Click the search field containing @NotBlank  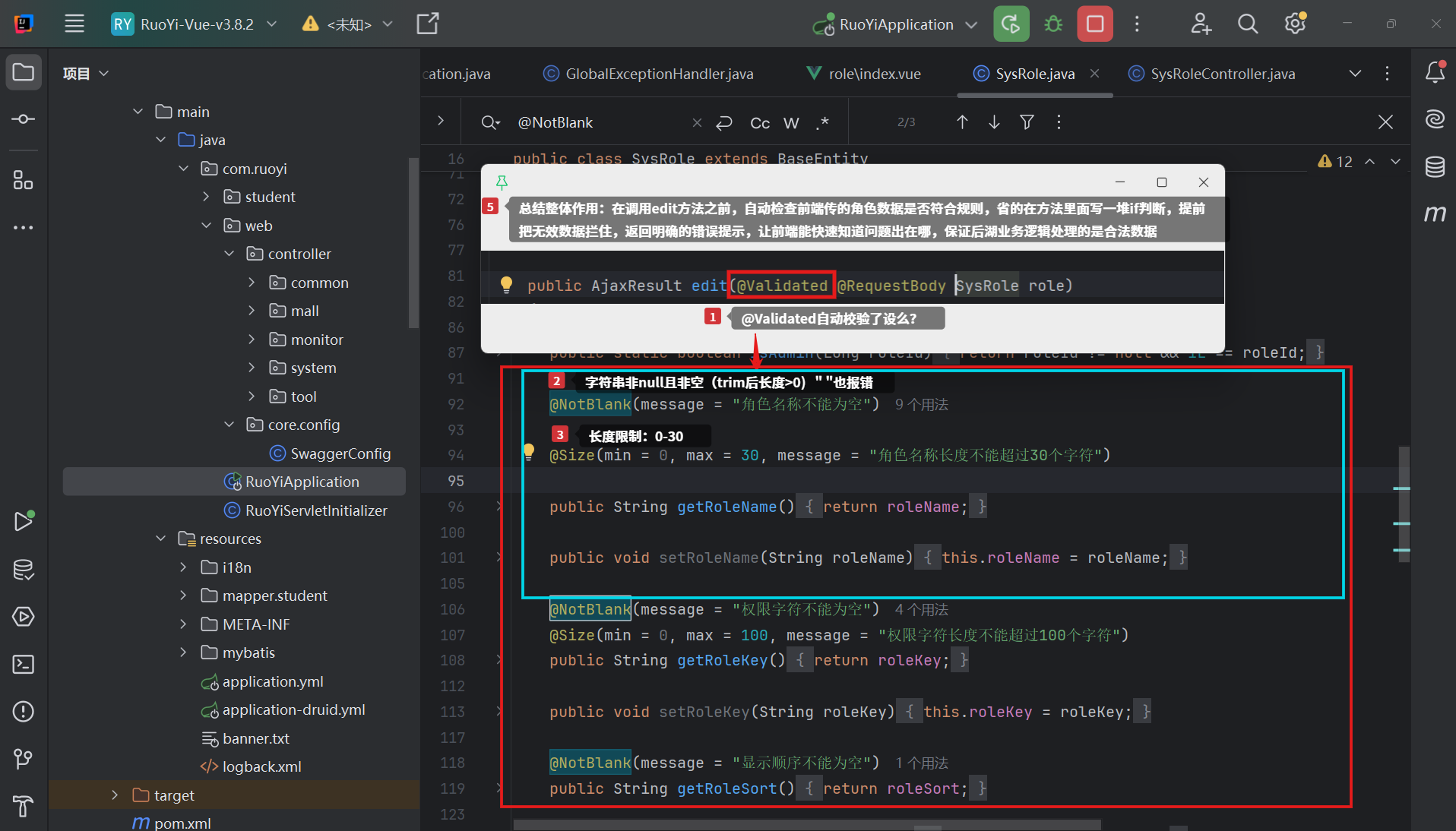(x=600, y=122)
